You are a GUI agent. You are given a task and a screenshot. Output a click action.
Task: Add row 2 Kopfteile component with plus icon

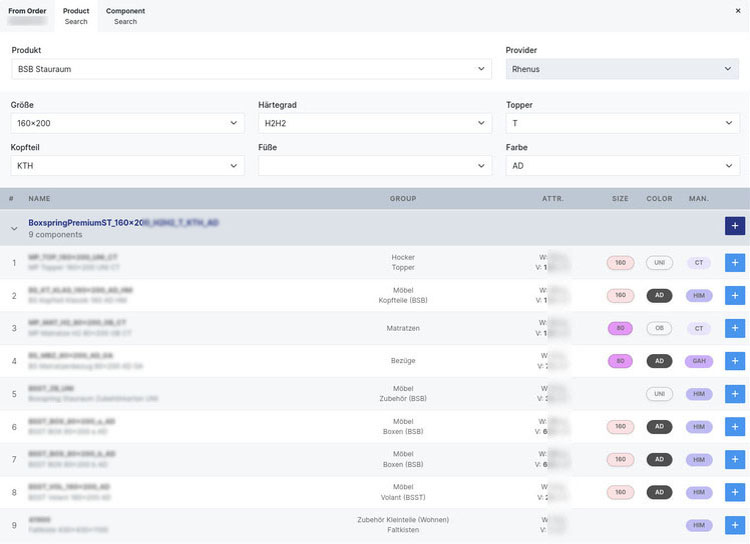(x=734, y=296)
